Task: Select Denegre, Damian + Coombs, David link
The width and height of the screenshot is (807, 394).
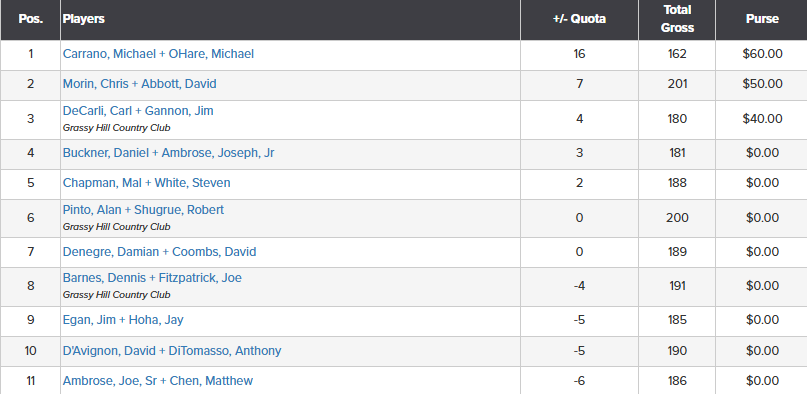Action: coord(160,252)
